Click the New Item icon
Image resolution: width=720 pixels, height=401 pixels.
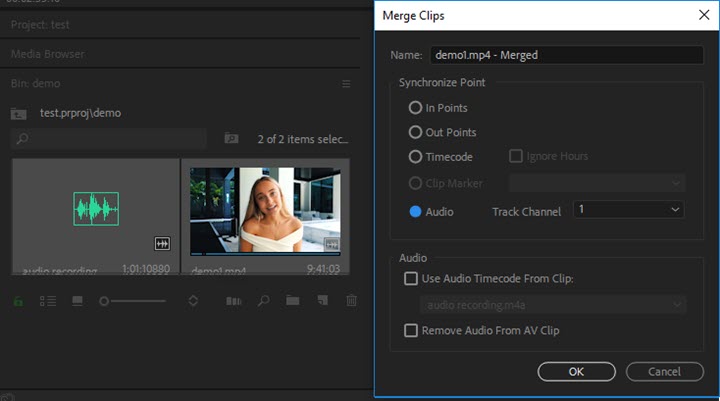322,300
